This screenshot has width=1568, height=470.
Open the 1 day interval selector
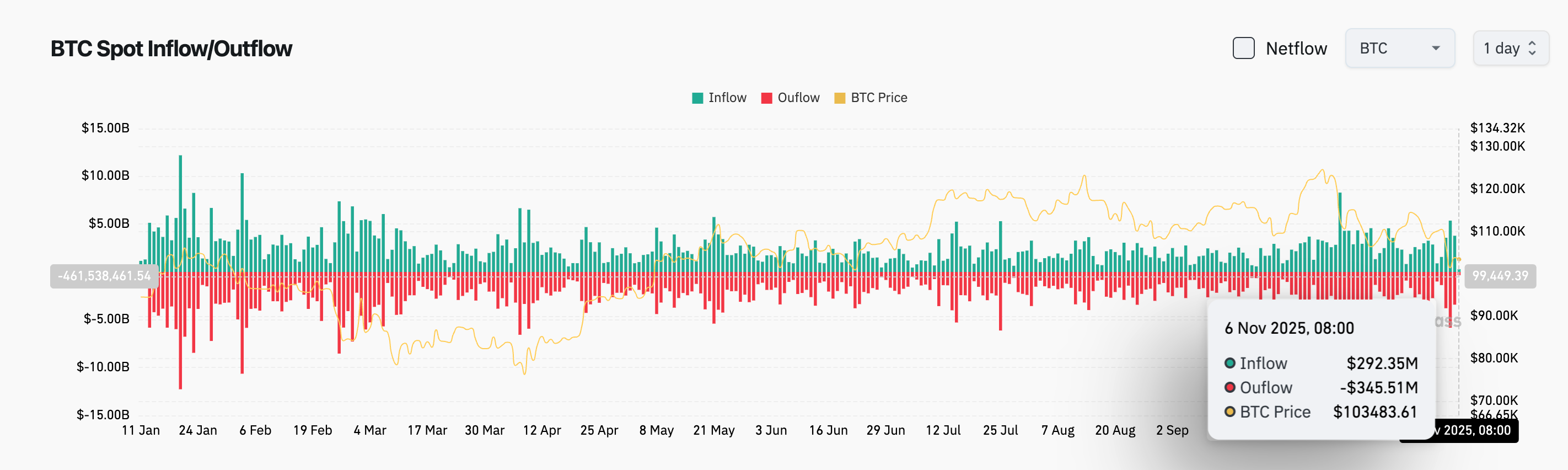click(x=1510, y=48)
